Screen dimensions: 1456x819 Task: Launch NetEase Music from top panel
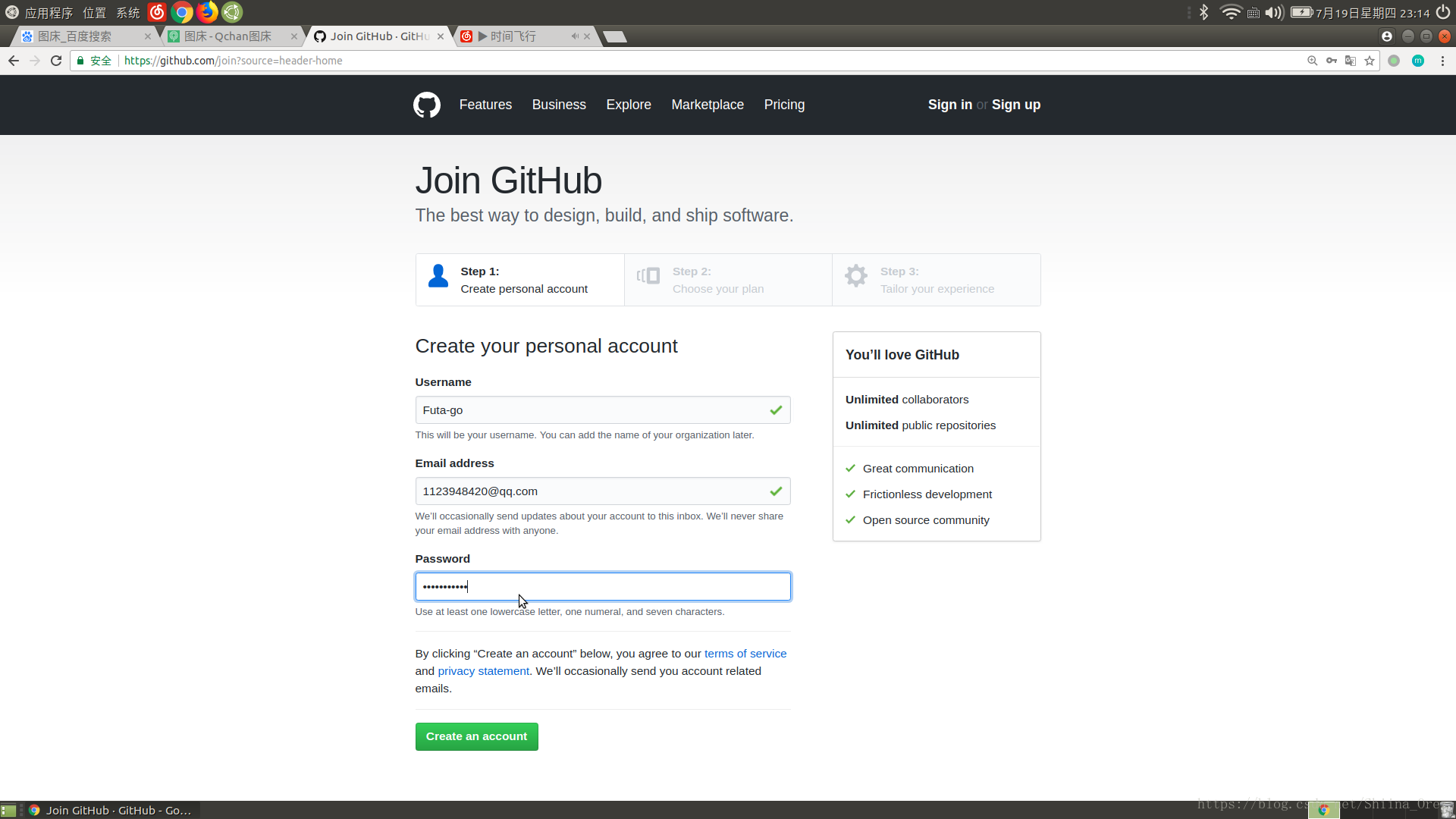coord(157,12)
